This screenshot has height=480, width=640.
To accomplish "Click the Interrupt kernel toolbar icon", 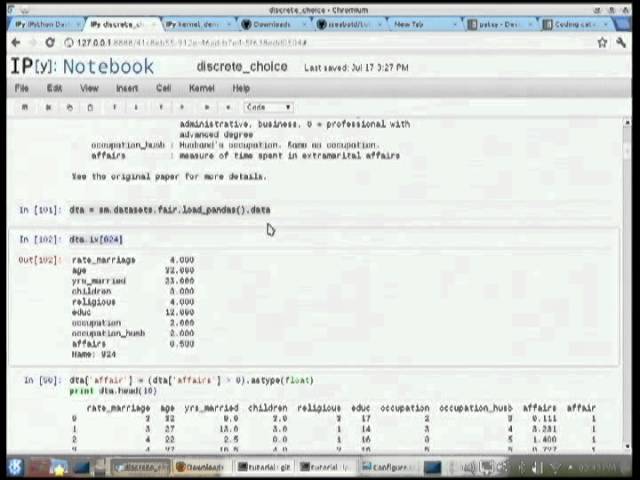I will click(x=228, y=107).
